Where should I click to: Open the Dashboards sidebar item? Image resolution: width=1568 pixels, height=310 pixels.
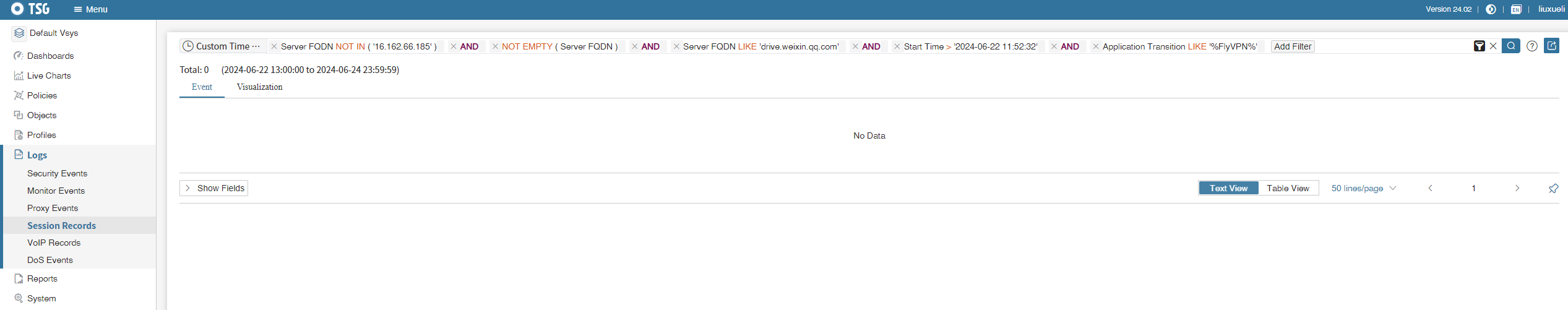[50, 56]
